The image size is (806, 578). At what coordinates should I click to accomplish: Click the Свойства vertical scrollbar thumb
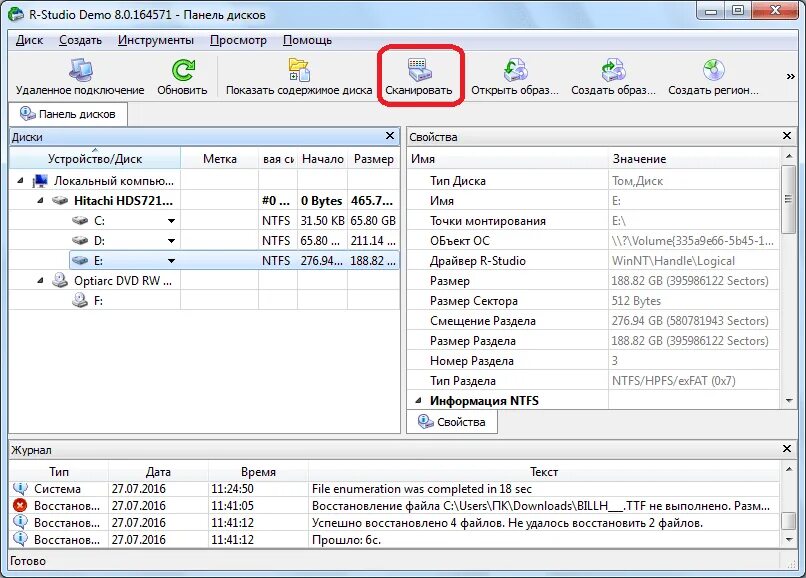click(788, 199)
